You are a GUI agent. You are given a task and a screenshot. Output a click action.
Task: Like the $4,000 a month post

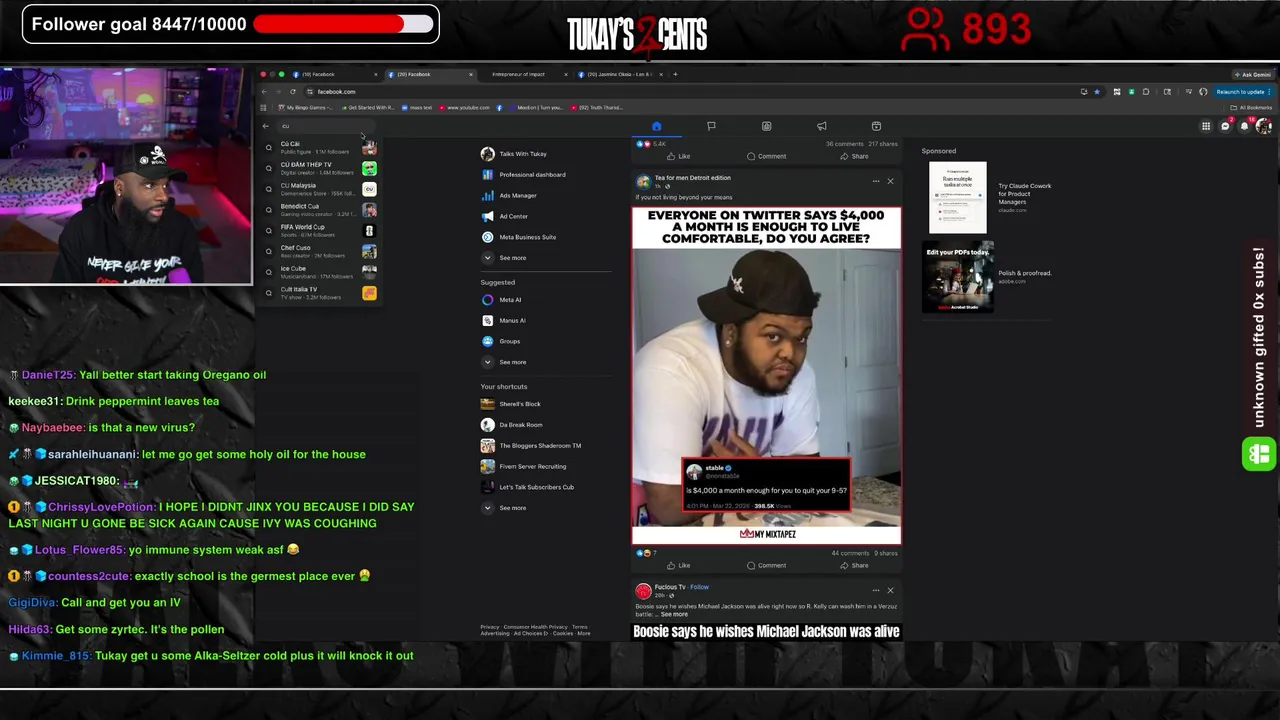(x=678, y=566)
